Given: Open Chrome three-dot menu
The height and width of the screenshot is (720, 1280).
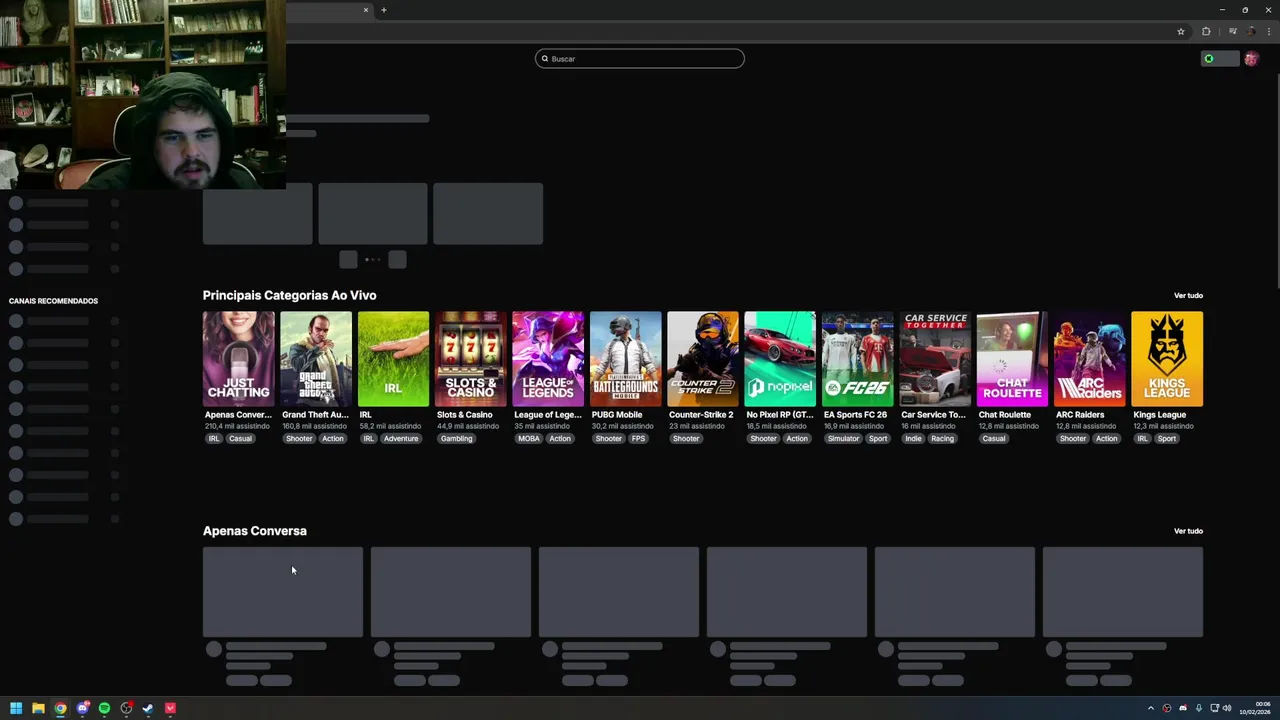Looking at the screenshot, I should click(1269, 31).
